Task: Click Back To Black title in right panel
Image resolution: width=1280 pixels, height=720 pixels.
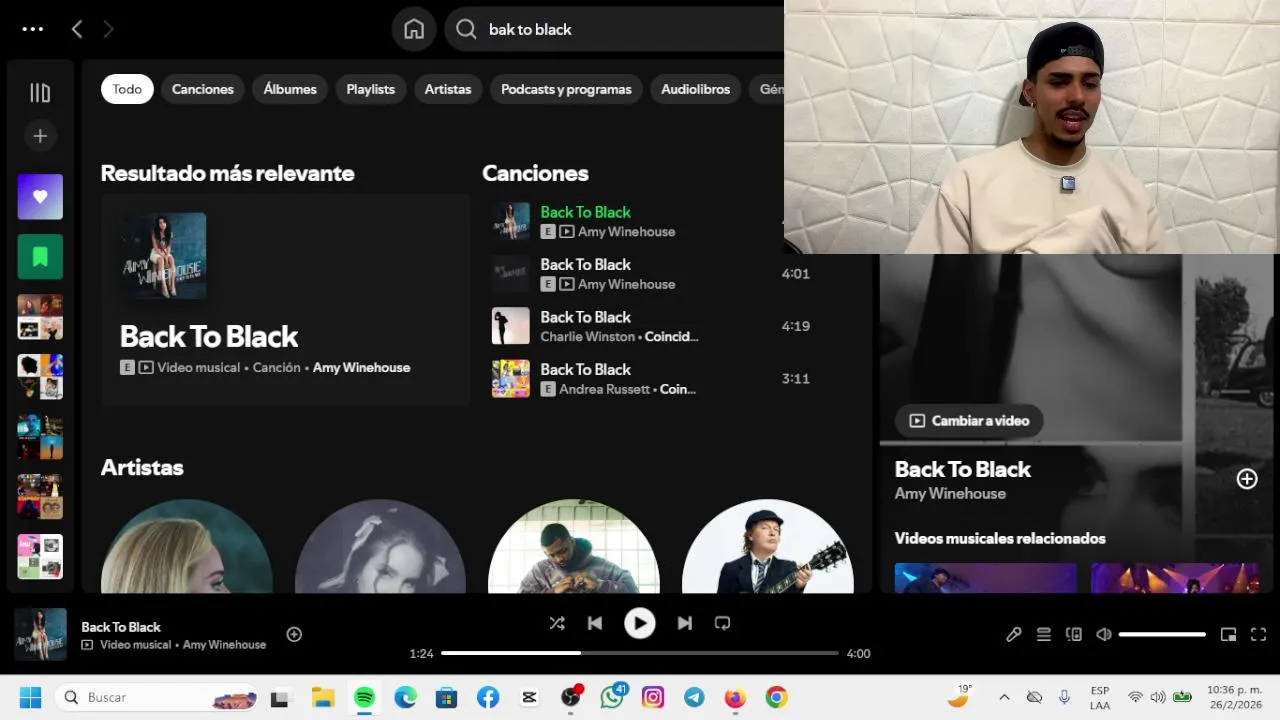Action: tap(962, 469)
